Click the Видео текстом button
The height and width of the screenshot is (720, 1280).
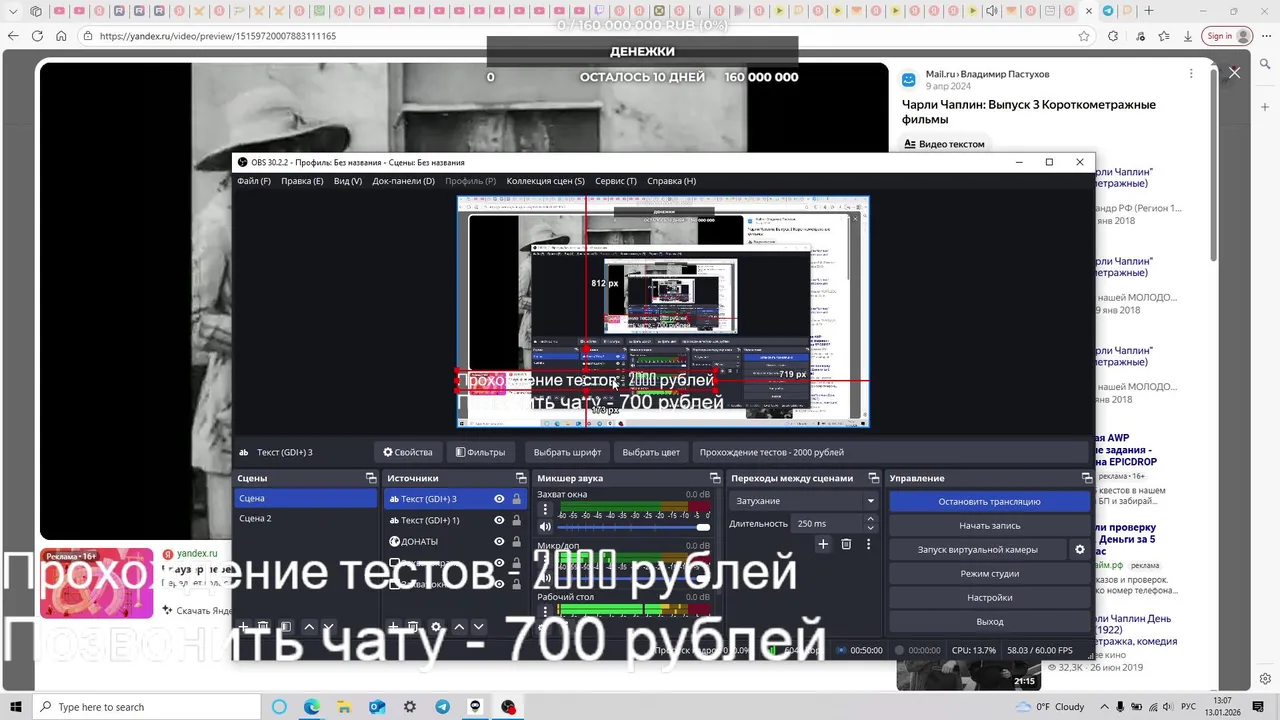click(945, 144)
